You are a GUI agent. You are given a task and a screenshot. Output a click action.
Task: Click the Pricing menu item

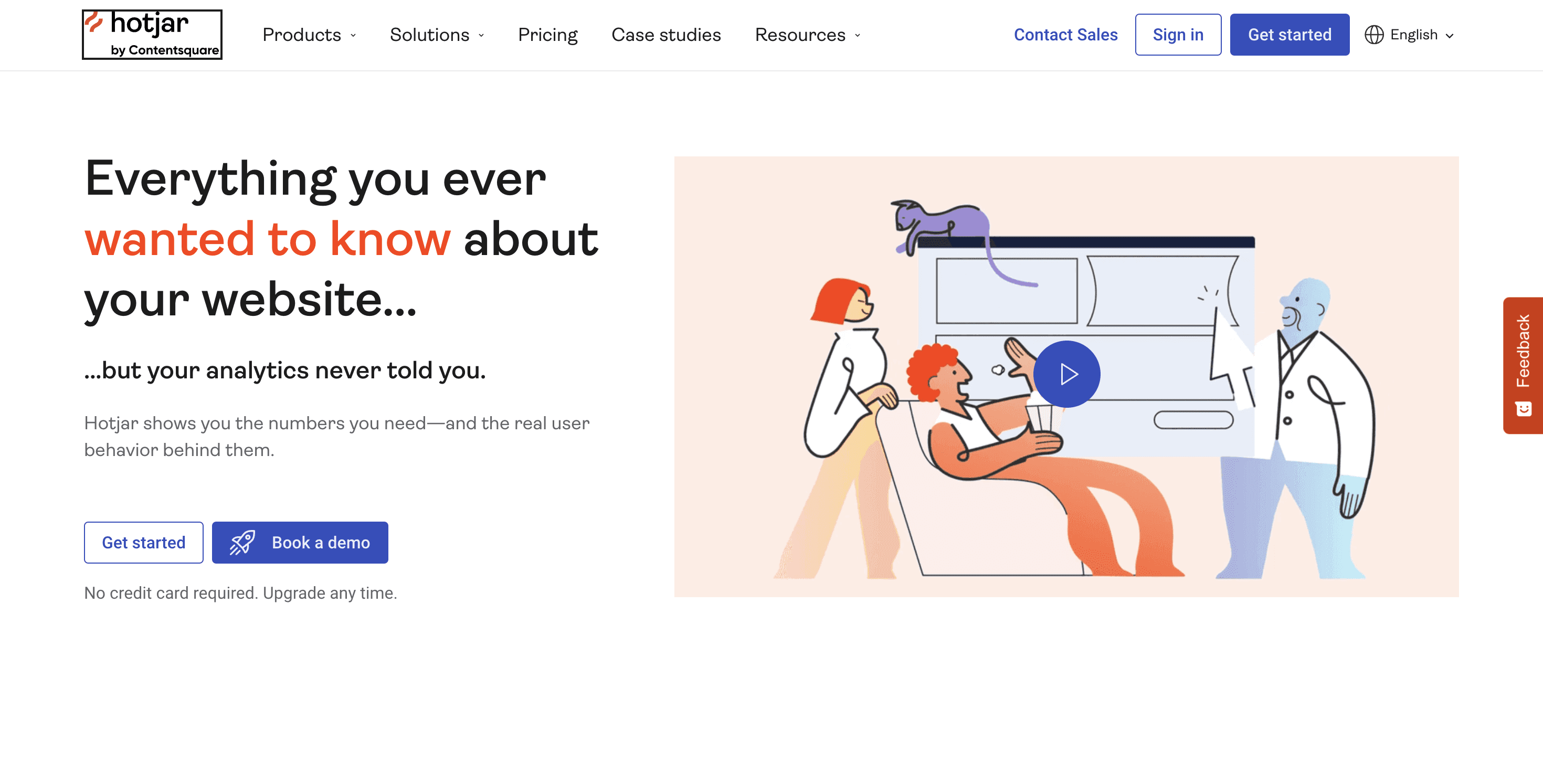click(548, 34)
